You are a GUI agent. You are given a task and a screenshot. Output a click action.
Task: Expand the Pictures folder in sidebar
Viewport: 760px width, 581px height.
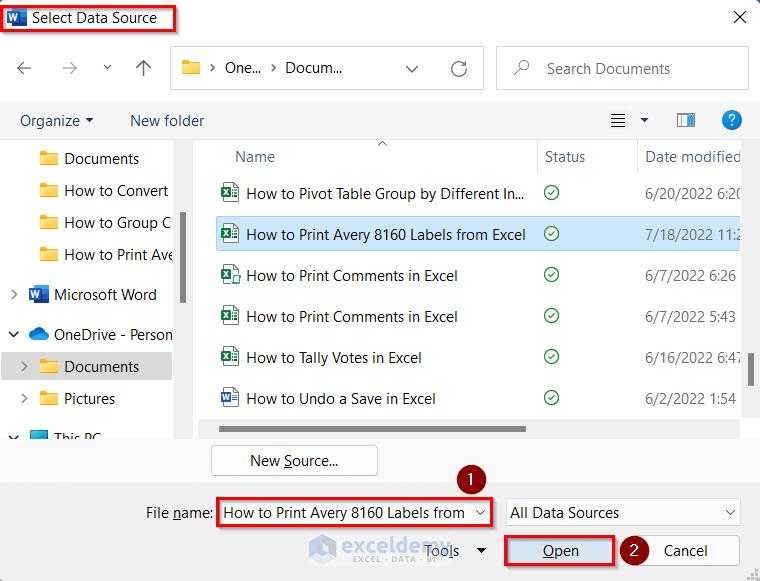[25, 398]
